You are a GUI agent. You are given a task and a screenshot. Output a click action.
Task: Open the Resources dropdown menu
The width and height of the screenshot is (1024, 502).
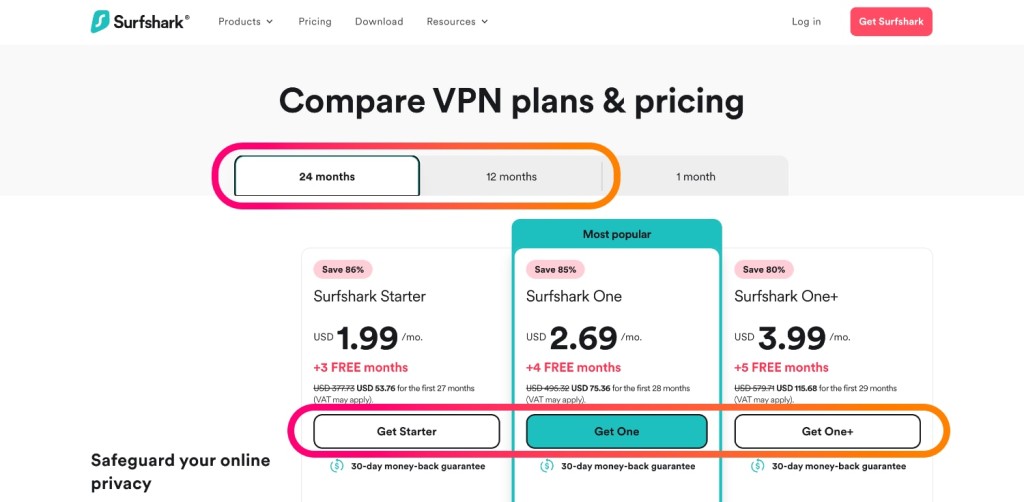point(457,22)
